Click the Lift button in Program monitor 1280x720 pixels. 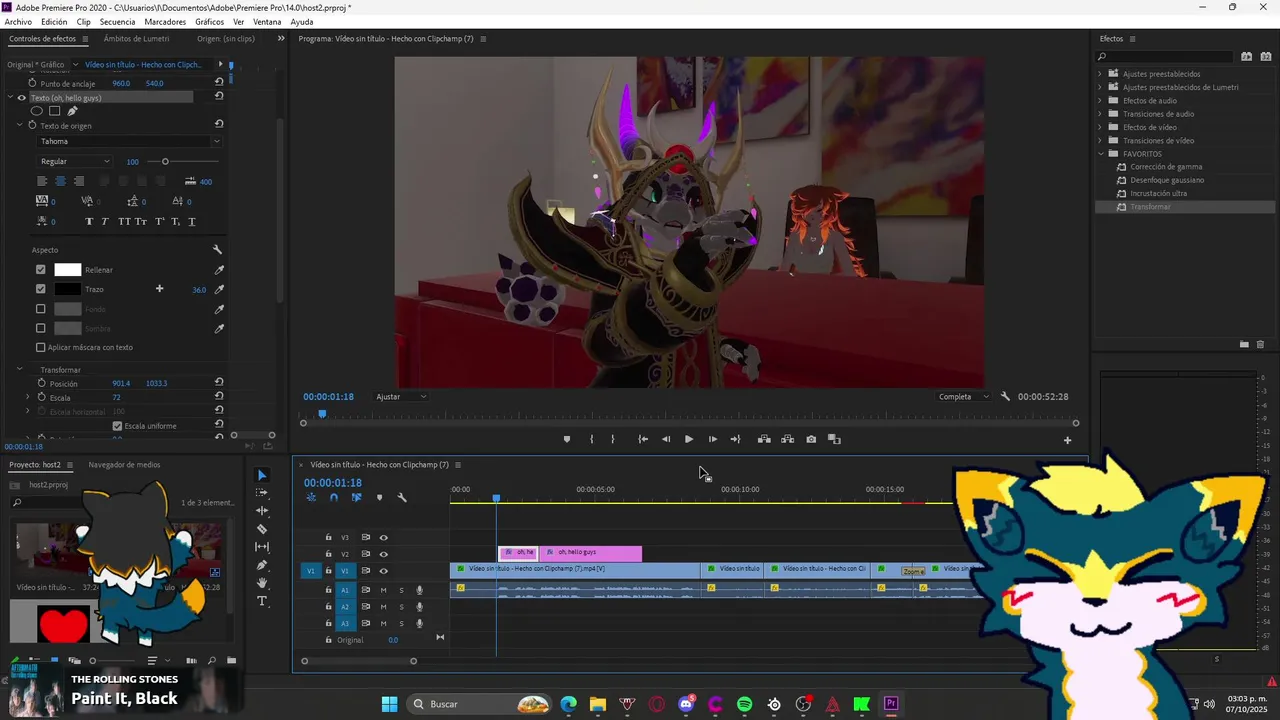[x=764, y=439]
